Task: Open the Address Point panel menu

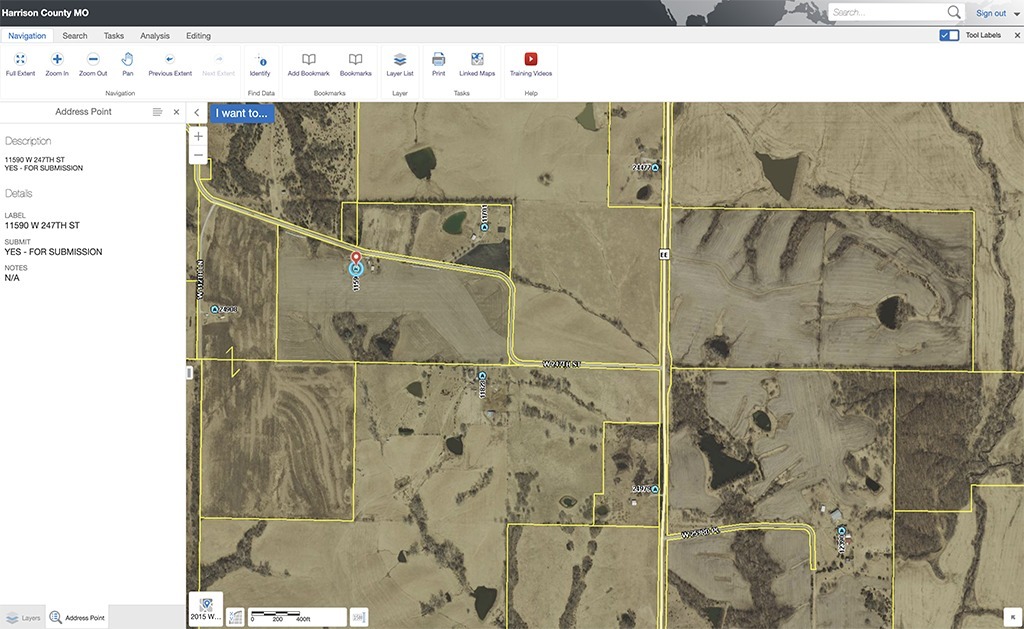Action: pyautogui.click(x=157, y=112)
